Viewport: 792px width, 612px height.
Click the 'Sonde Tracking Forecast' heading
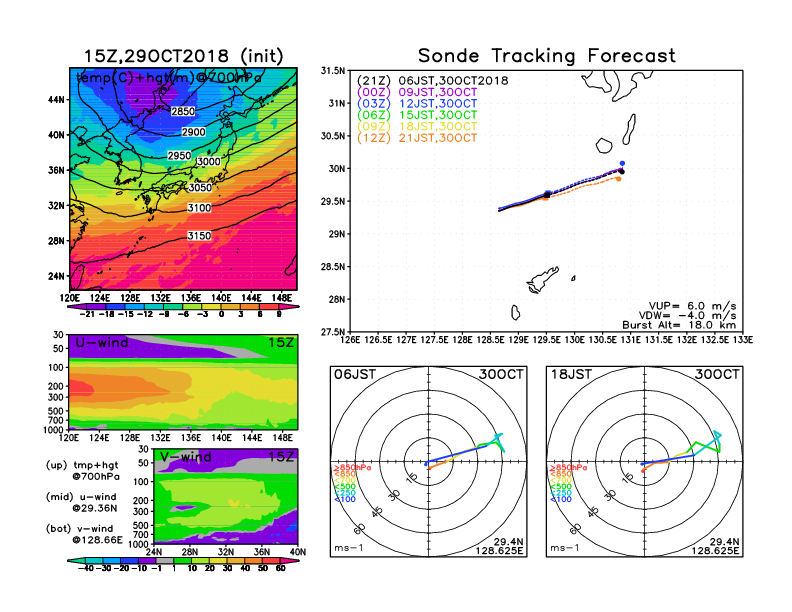click(547, 56)
